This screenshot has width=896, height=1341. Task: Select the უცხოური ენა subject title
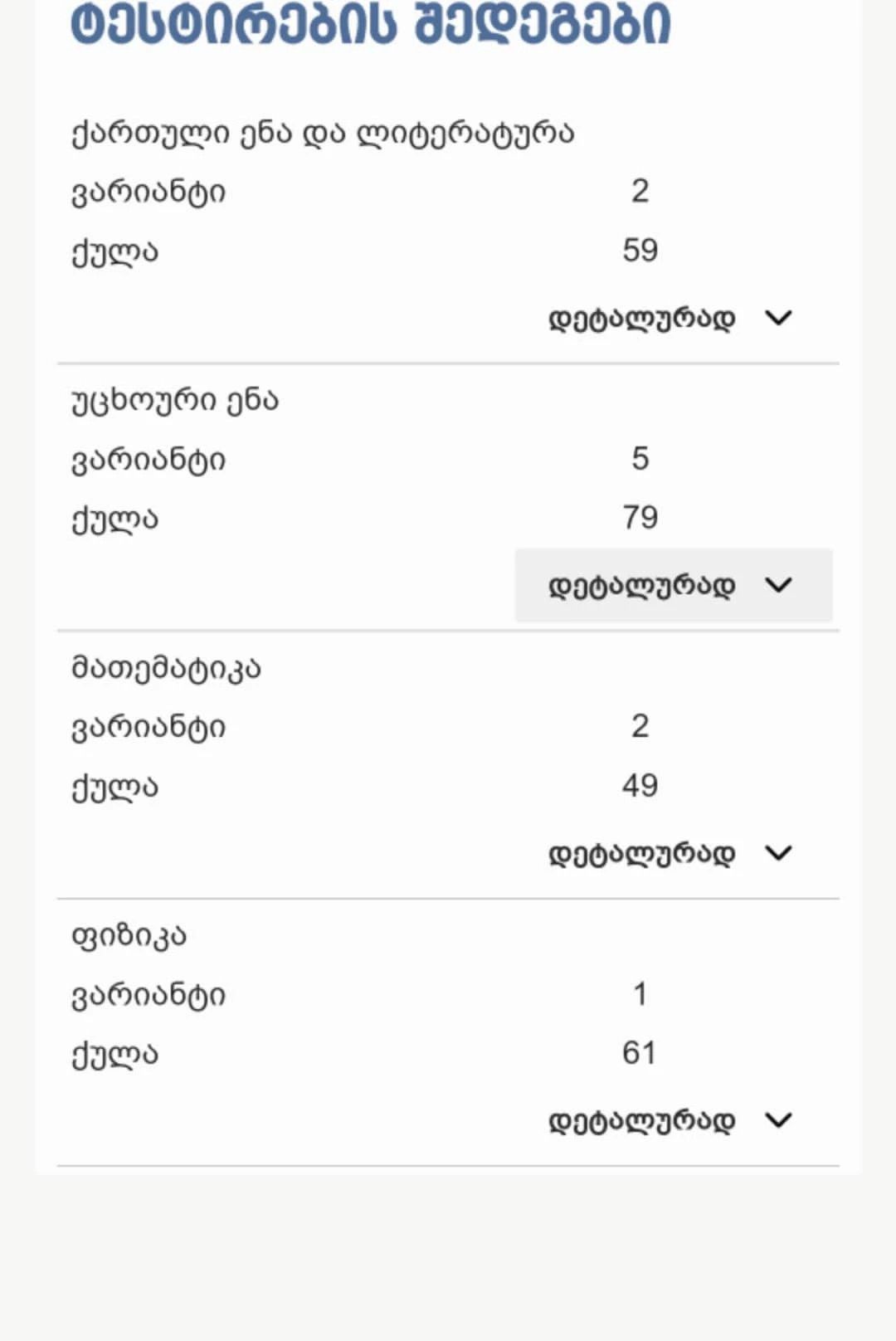coord(175,400)
